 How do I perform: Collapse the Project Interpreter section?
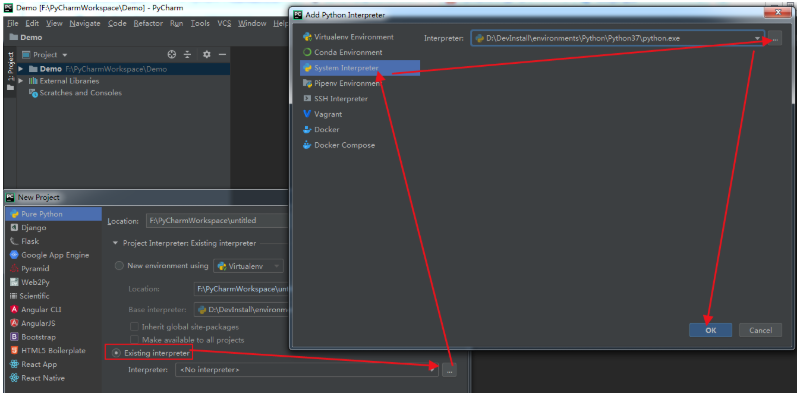click(x=115, y=243)
